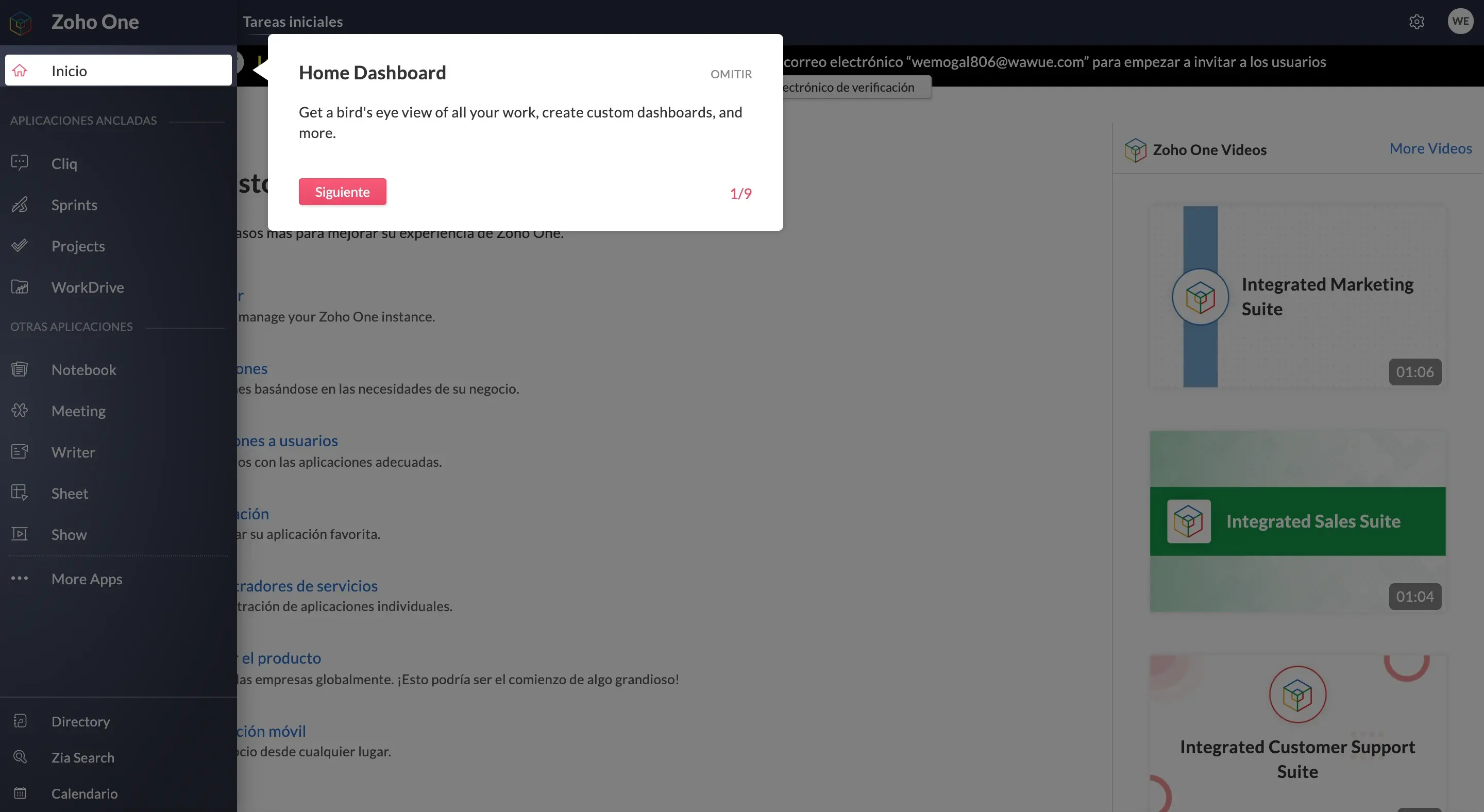This screenshot has height=812, width=1484.
Task: Click the WorkDrive folder icon
Action: (20, 287)
